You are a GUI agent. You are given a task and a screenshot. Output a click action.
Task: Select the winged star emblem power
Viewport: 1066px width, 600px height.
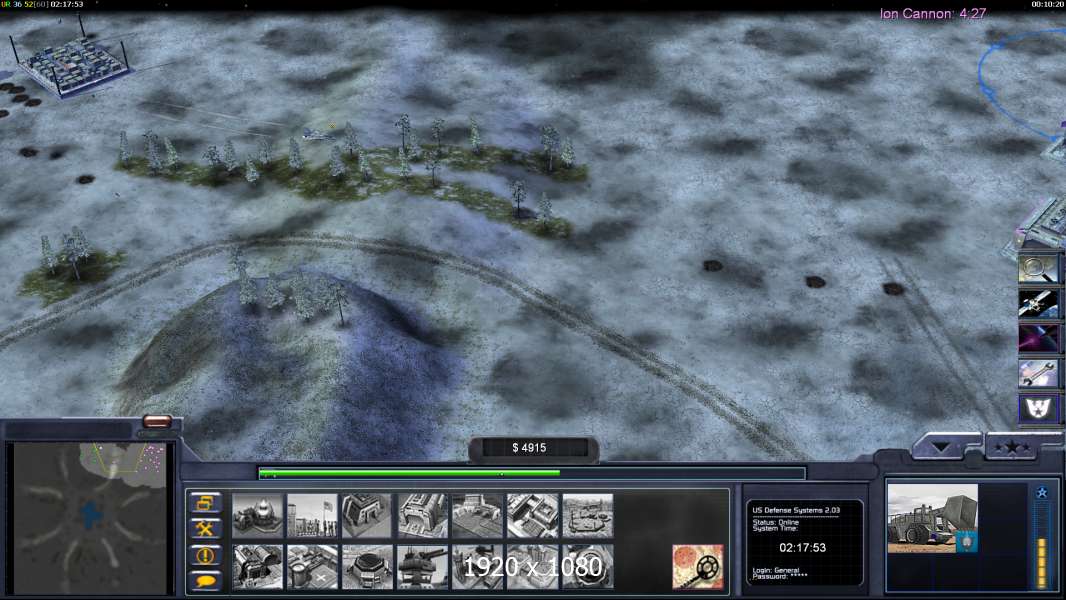[1038, 408]
